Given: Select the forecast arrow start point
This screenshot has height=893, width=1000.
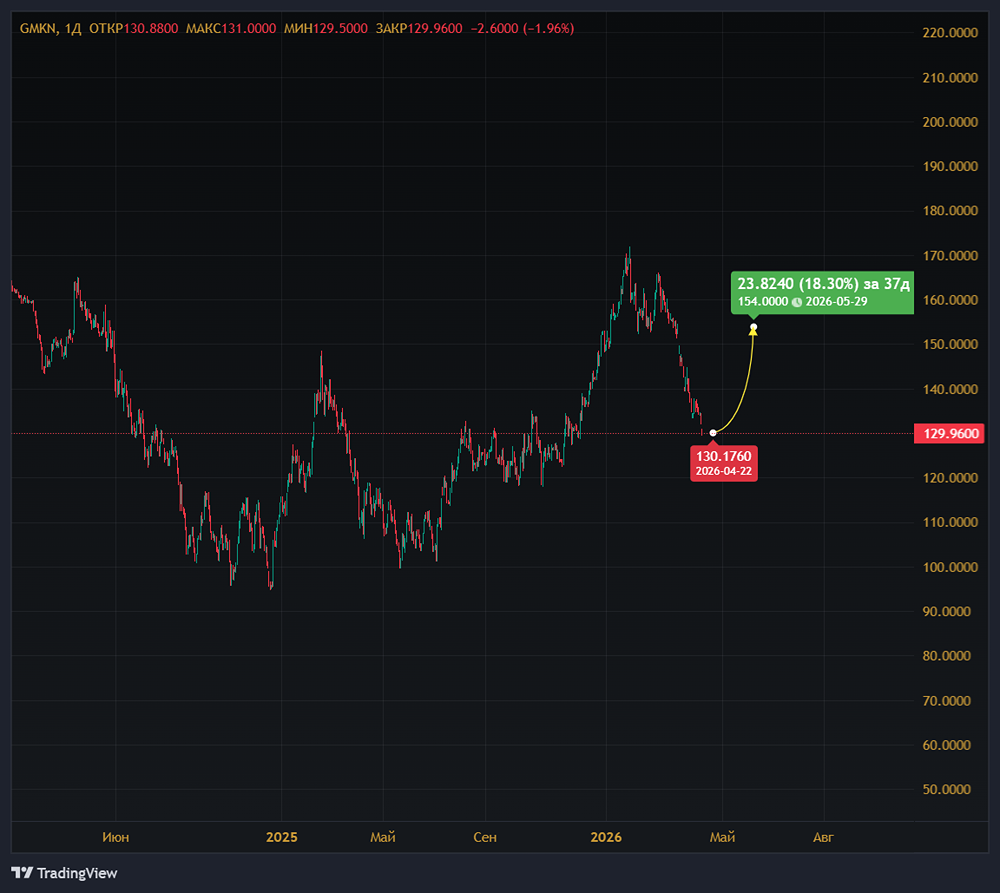Looking at the screenshot, I should (713, 433).
